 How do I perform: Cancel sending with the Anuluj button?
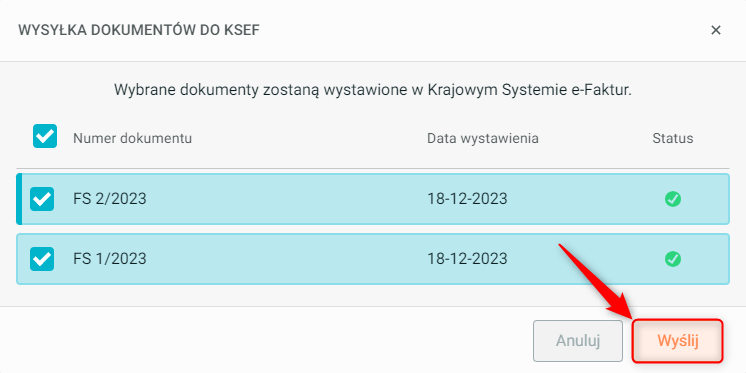(578, 341)
